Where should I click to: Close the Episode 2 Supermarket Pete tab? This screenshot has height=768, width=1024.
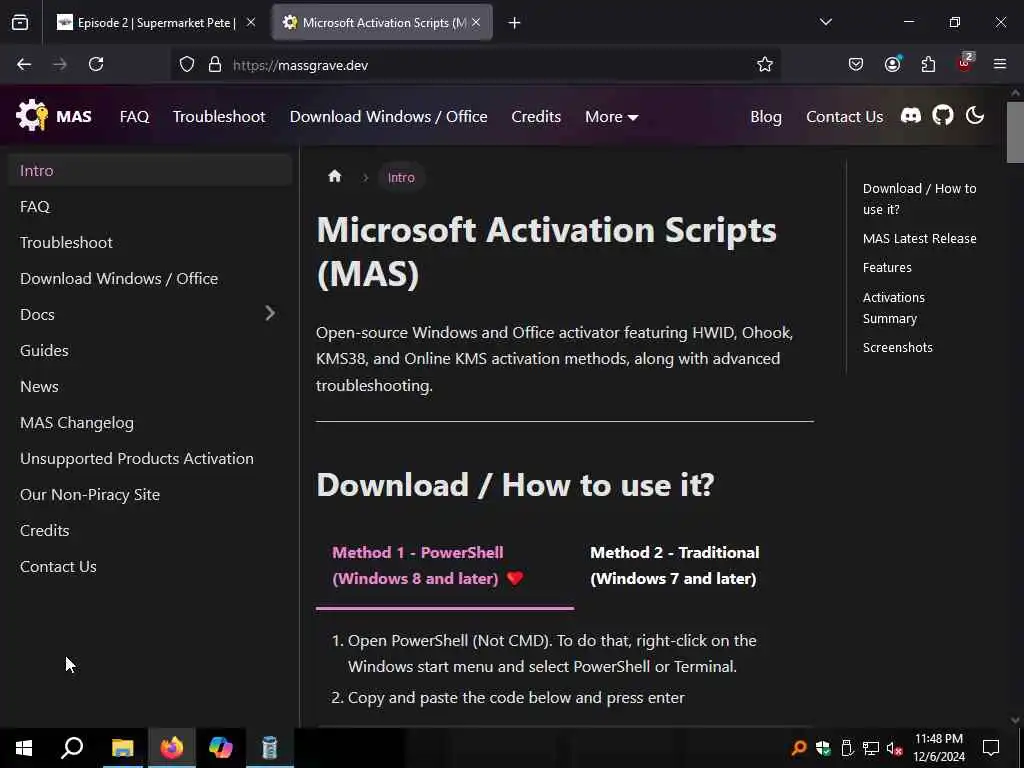pyautogui.click(x=251, y=22)
